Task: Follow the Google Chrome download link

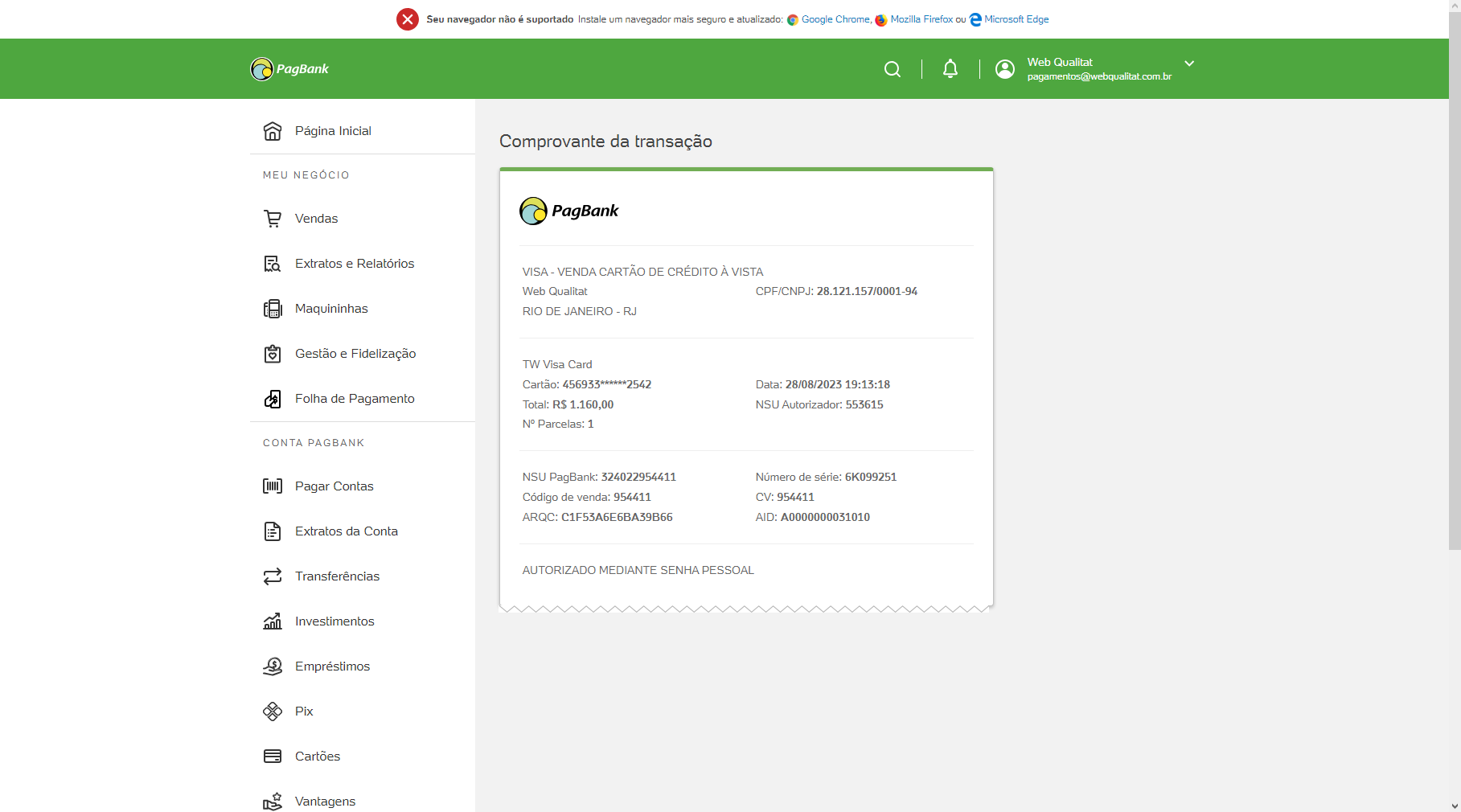Action: click(x=835, y=19)
